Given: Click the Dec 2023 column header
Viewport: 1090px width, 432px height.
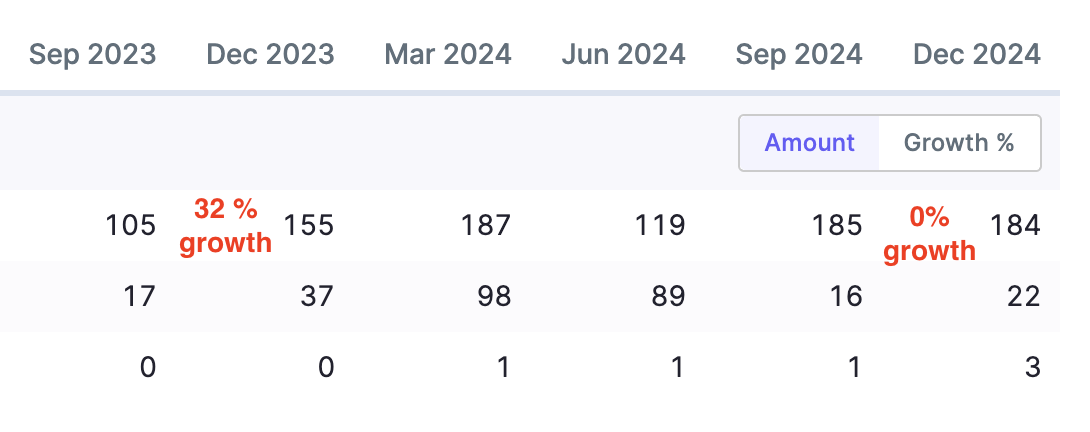Looking at the screenshot, I should point(270,54).
